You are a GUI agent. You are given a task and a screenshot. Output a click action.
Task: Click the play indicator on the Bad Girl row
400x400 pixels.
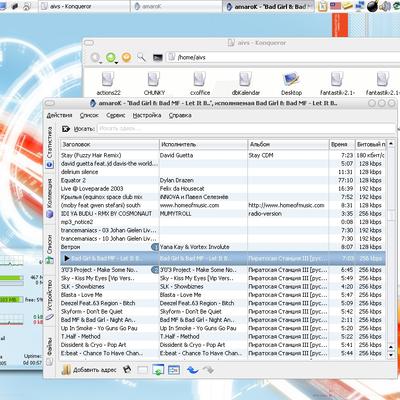point(67,258)
